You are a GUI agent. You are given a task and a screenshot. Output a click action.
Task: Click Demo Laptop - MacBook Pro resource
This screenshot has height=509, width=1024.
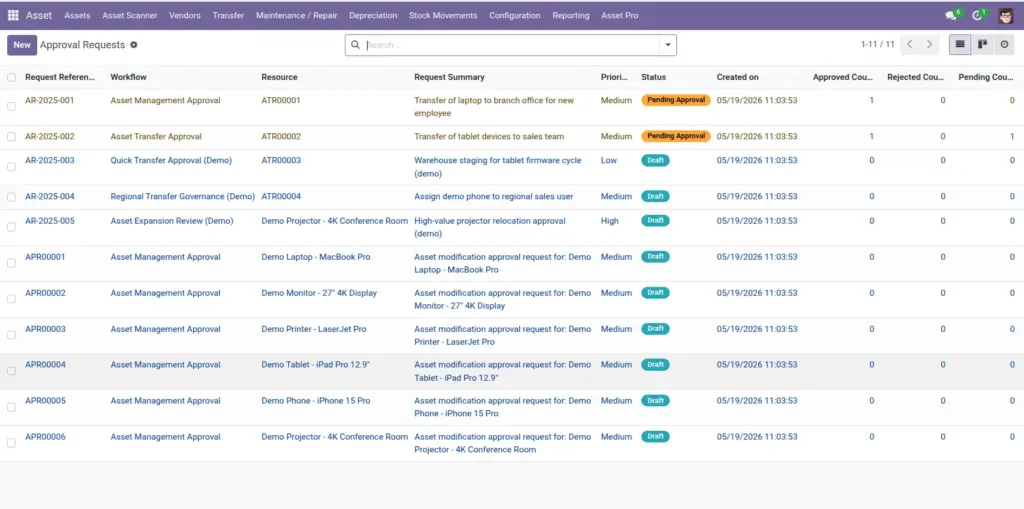(x=316, y=257)
